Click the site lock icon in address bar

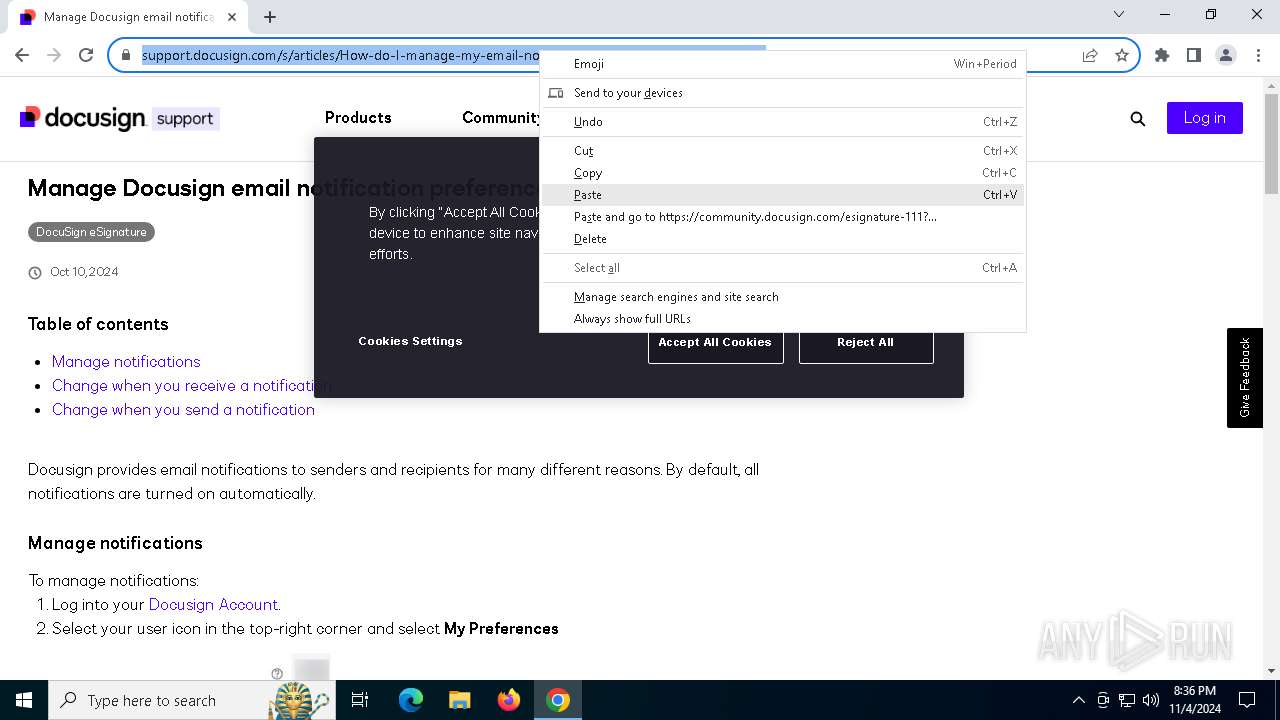coord(126,55)
